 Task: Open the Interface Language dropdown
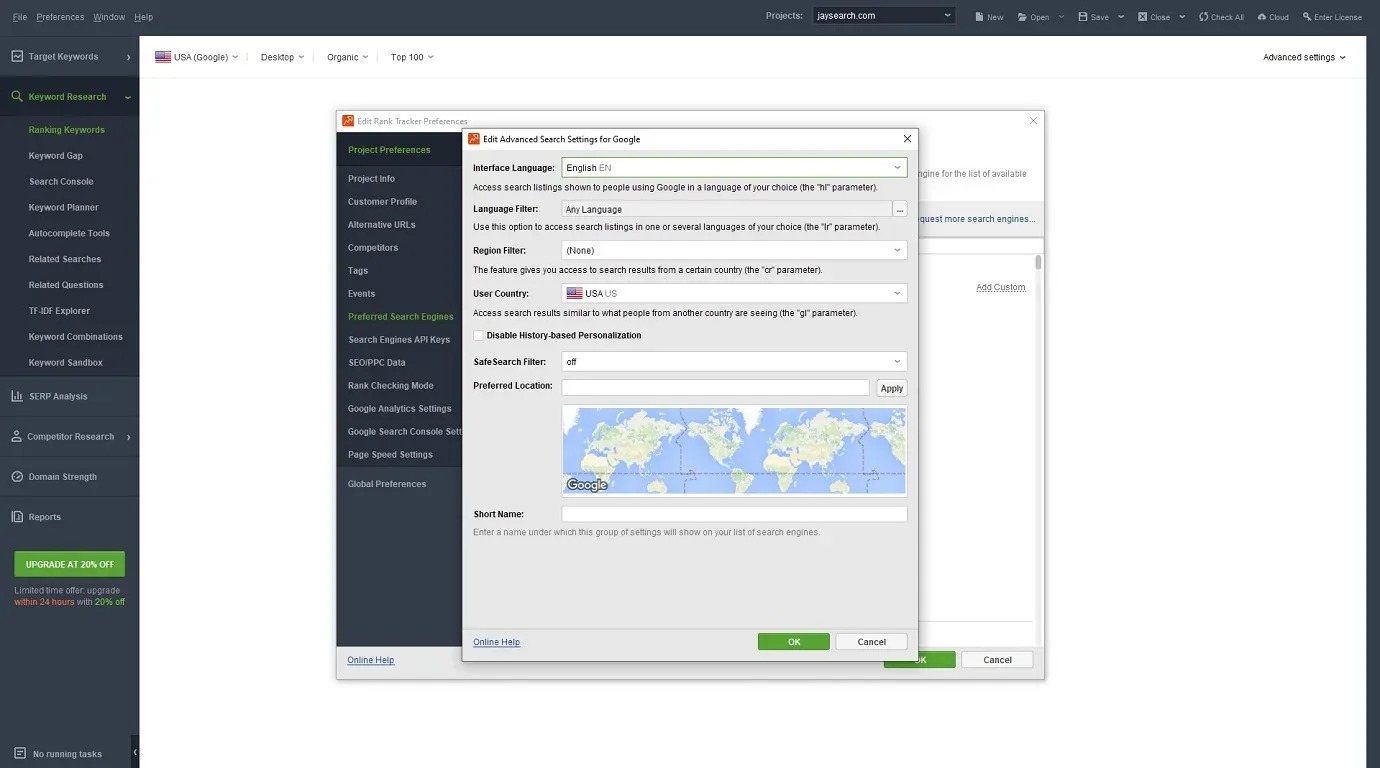pyautogui.click(x=734, y=168)
